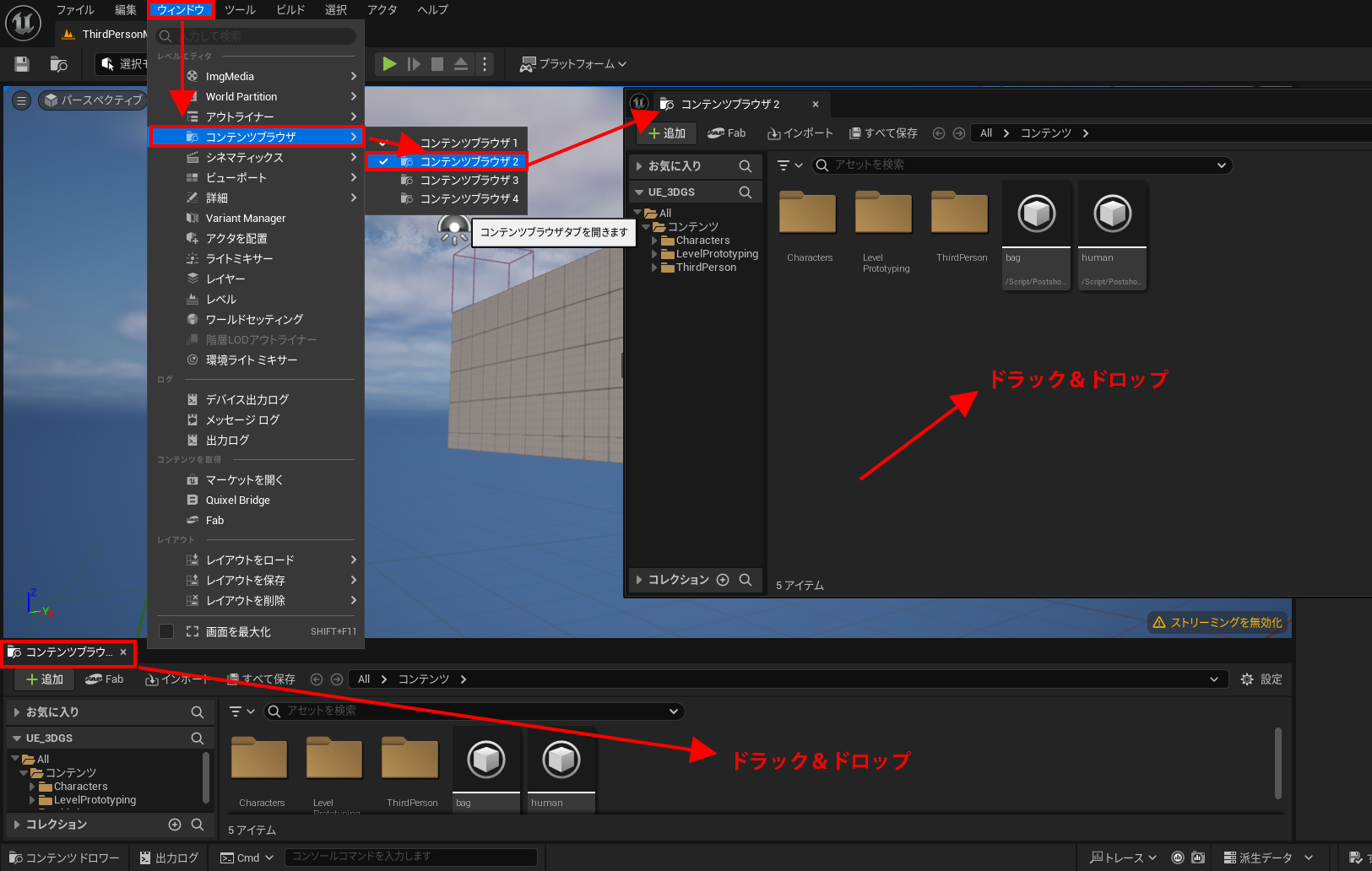Click すべて保存 to save all assets
Screen dimensions: 1372x871
[882, 133]
